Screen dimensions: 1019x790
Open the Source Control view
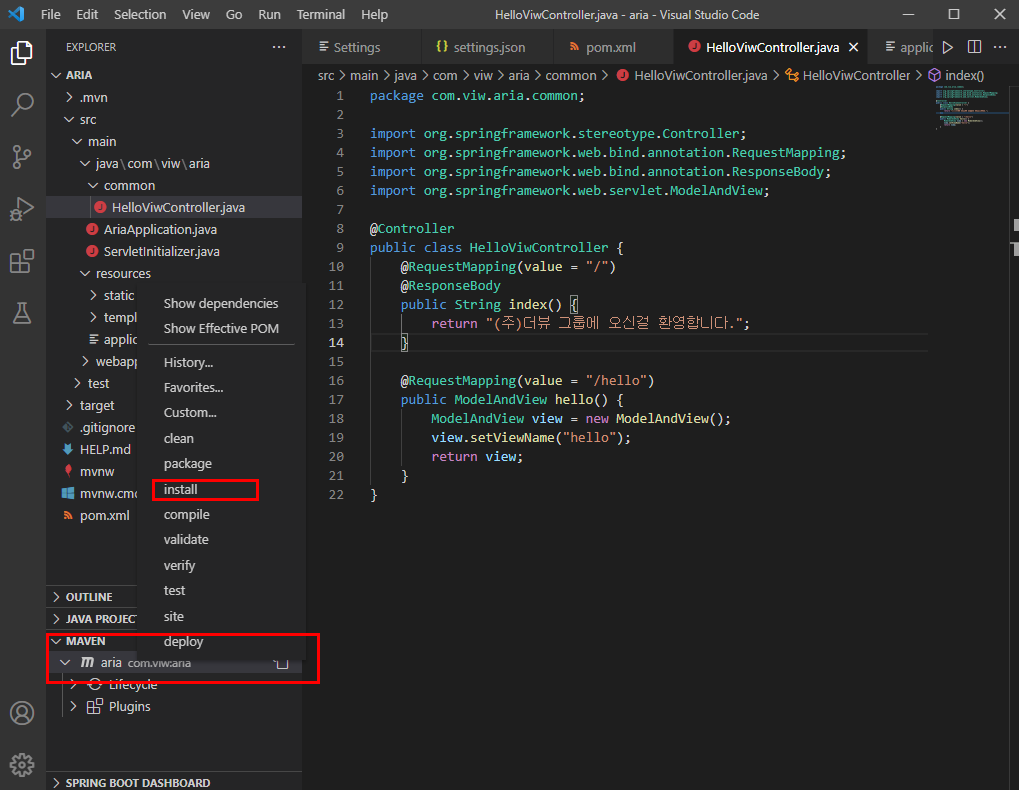(x=22, y=157)
